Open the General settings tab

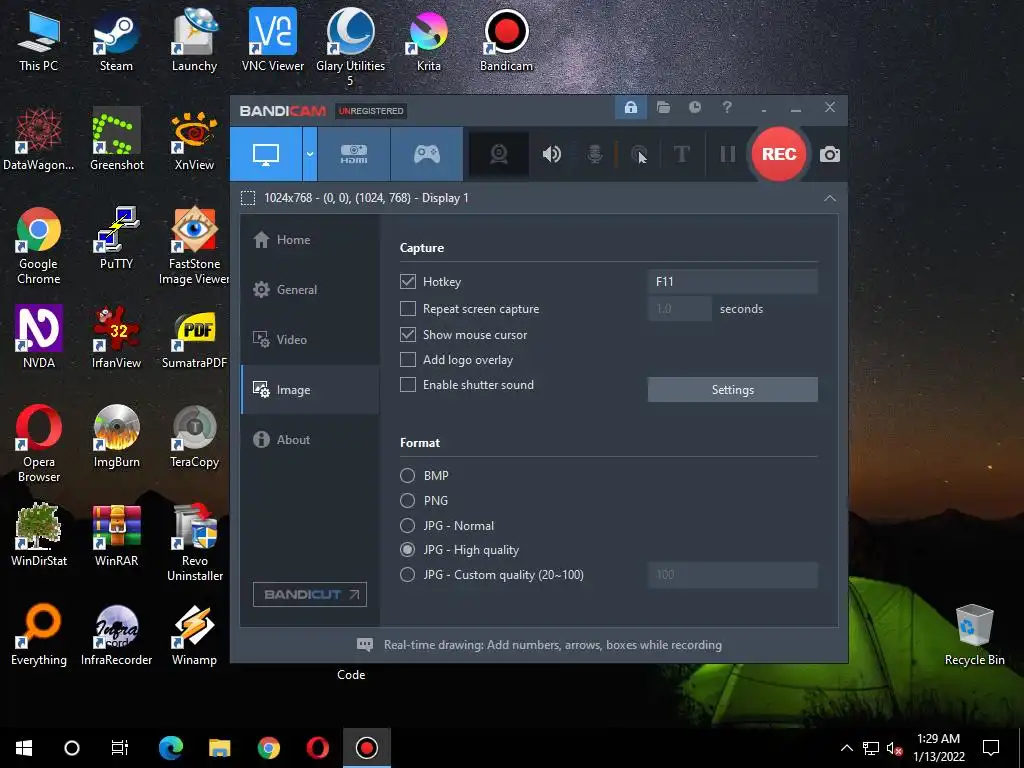(x=310, y=289)
